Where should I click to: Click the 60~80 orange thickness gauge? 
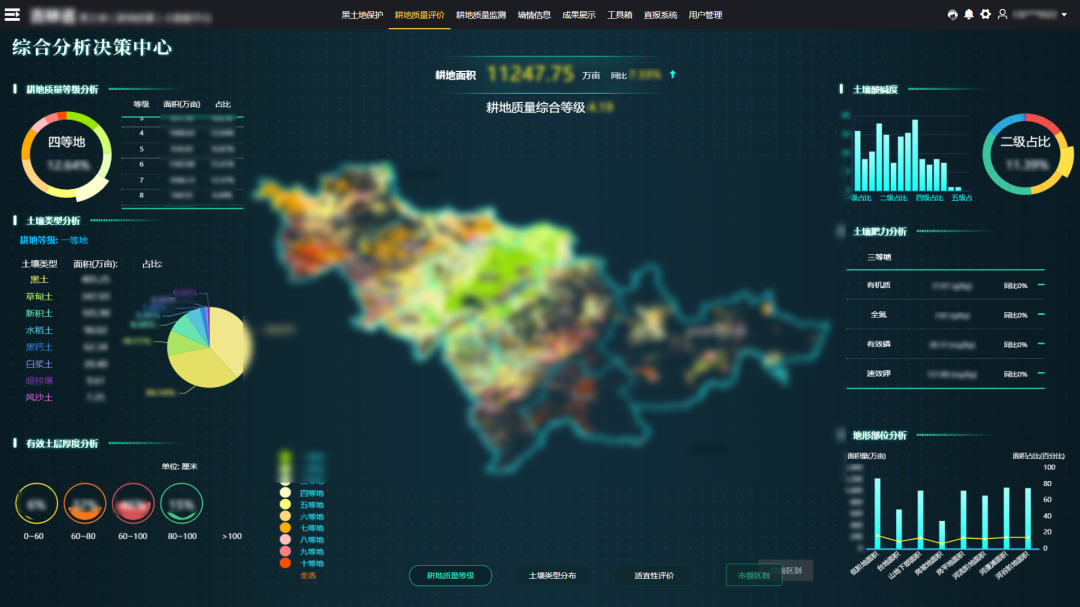(x=85, y=504)
